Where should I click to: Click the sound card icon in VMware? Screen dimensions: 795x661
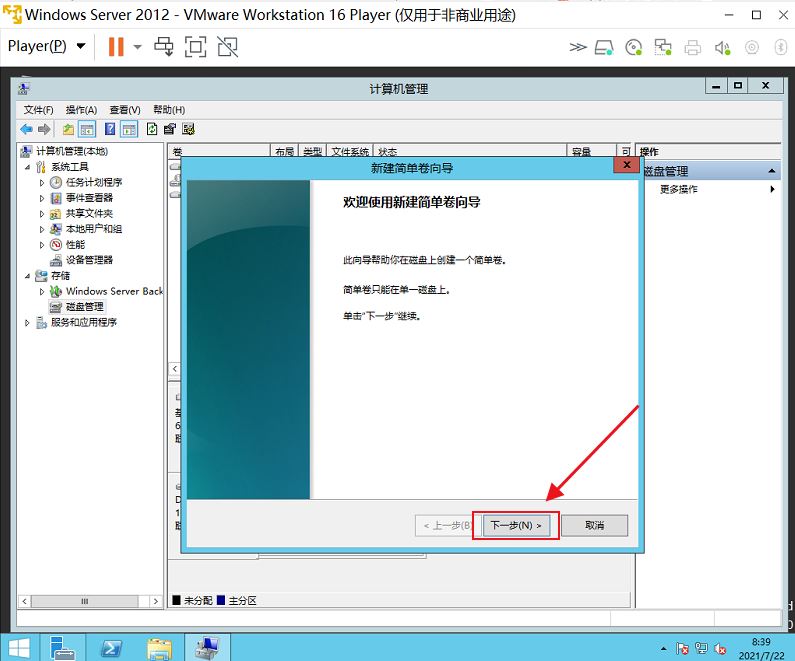(722, 48)
